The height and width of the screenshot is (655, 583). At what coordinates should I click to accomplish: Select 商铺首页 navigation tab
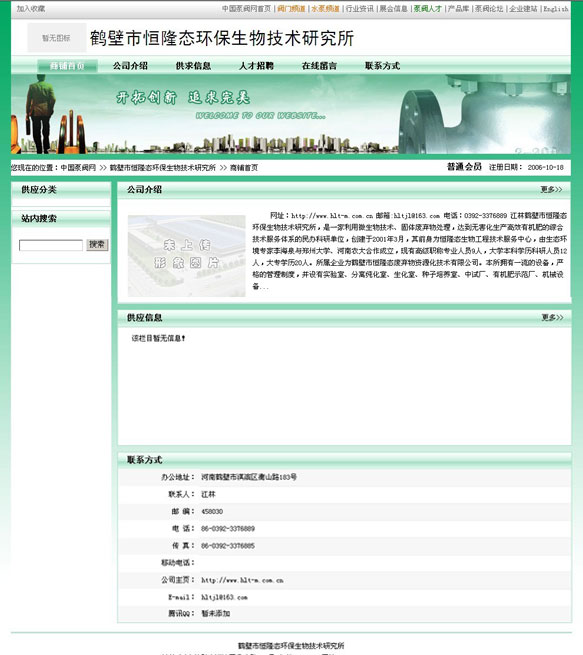pyautogui.click(x=67, y=66)
